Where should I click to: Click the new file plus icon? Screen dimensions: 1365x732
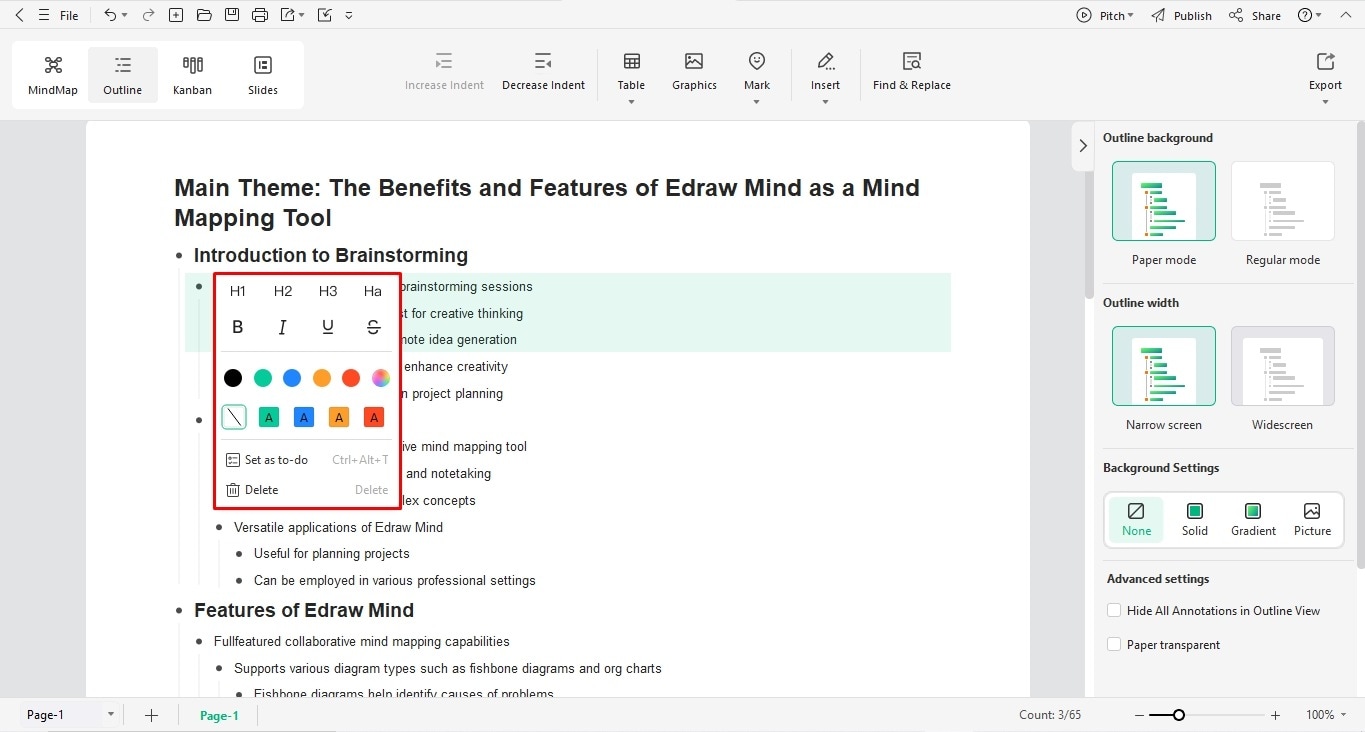(176, 15)
